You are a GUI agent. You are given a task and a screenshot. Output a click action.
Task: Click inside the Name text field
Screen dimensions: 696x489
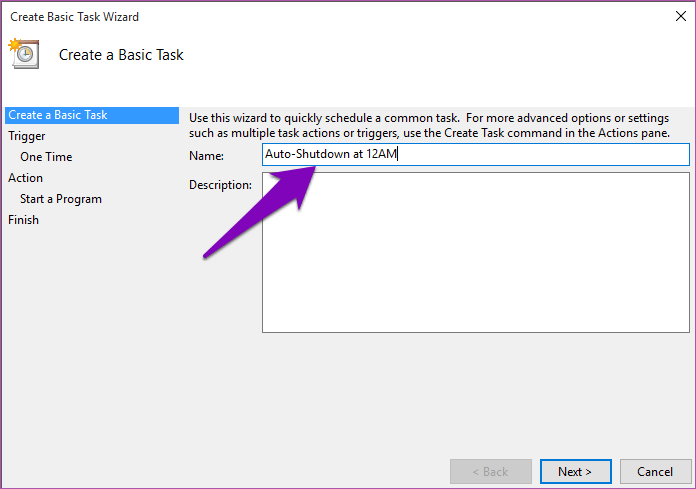[x=475, y=154]
